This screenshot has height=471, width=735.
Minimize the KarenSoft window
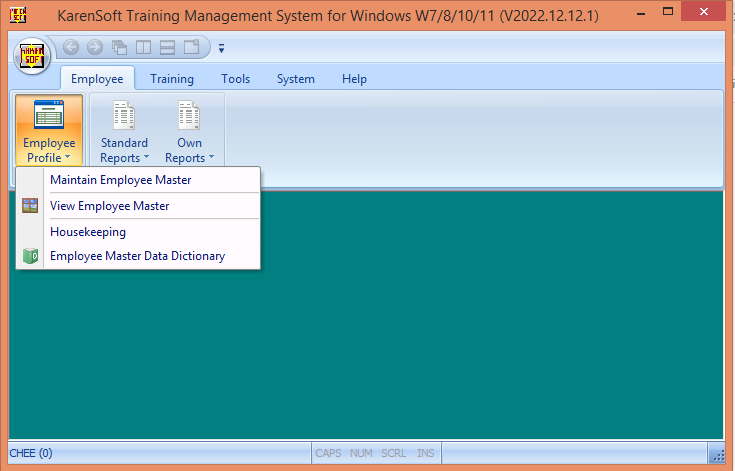coord(641,14)
